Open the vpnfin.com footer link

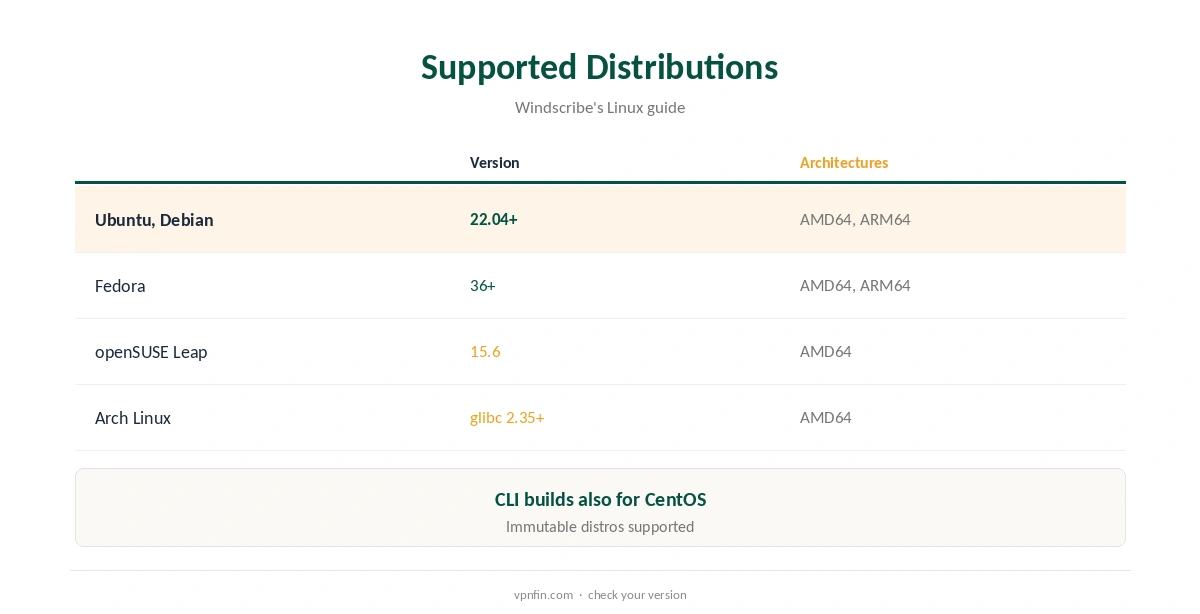(543, 594)
